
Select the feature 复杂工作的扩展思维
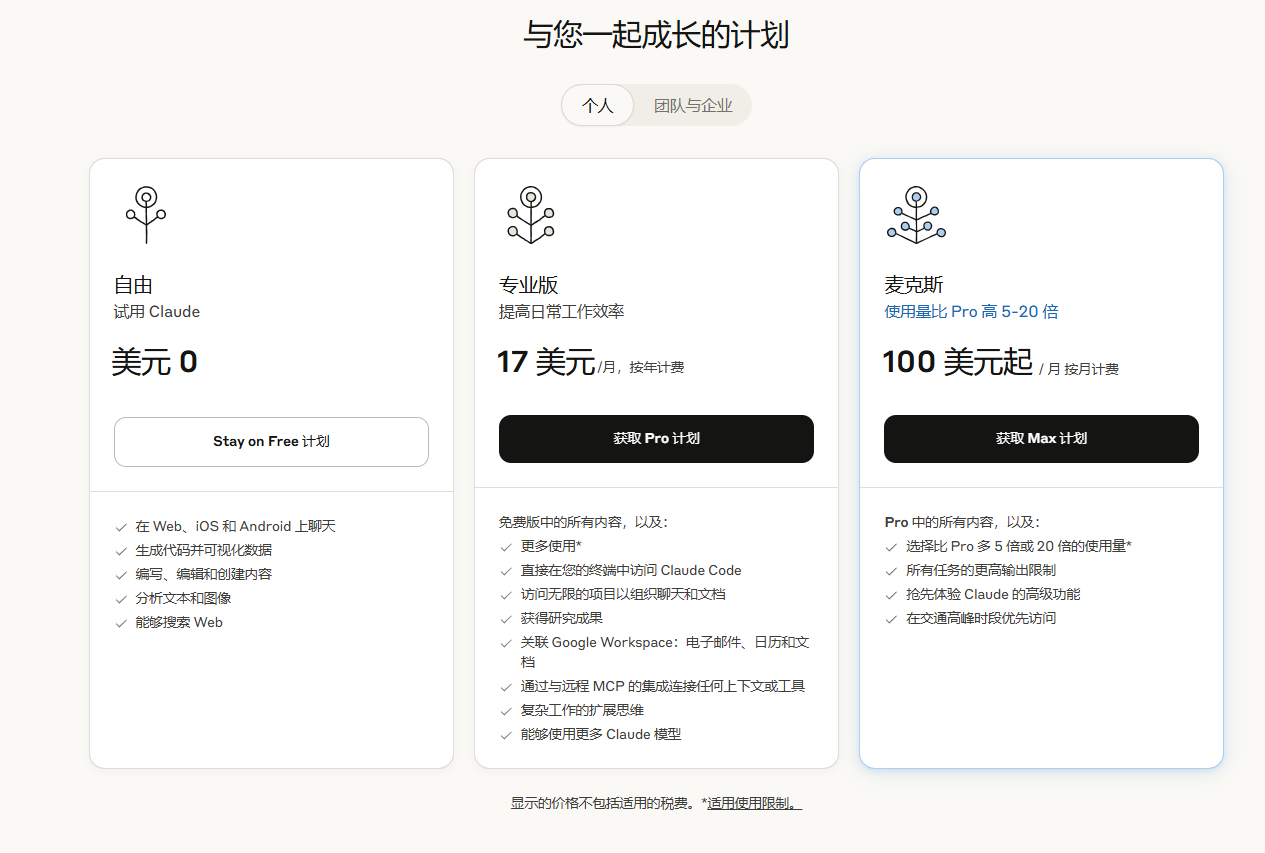[582, 710]
